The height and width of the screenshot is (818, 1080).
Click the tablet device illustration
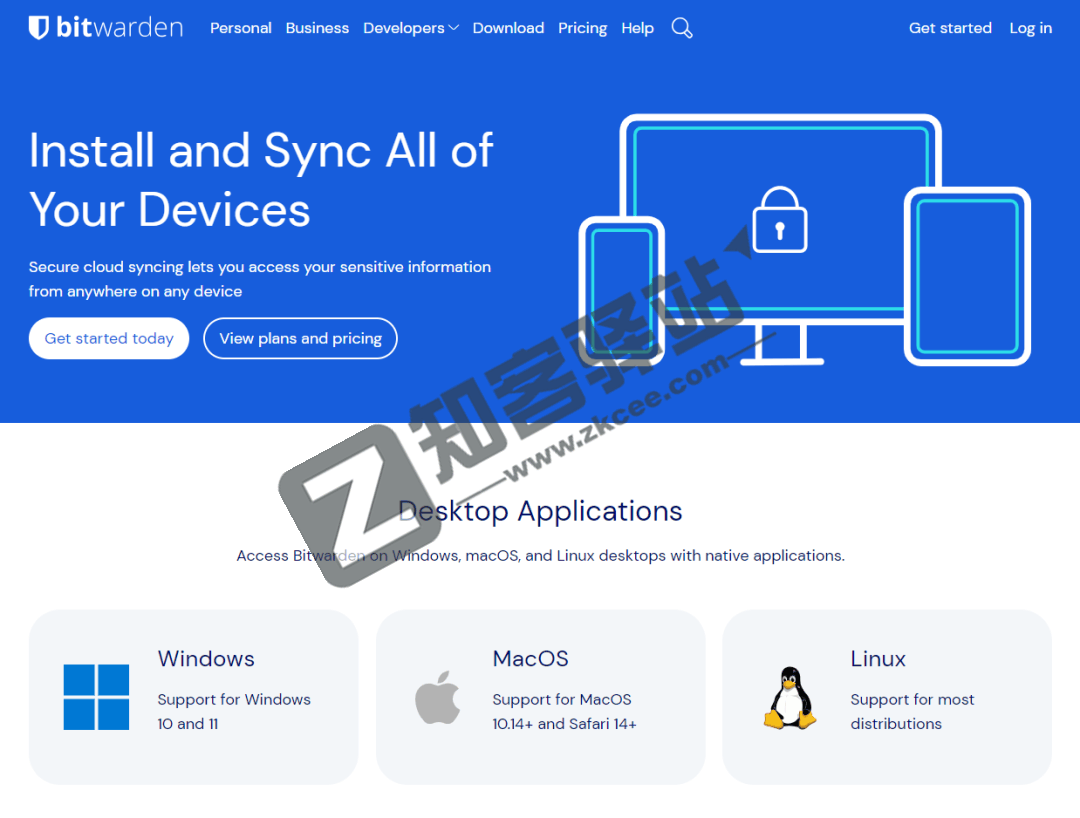pos(967,276)
